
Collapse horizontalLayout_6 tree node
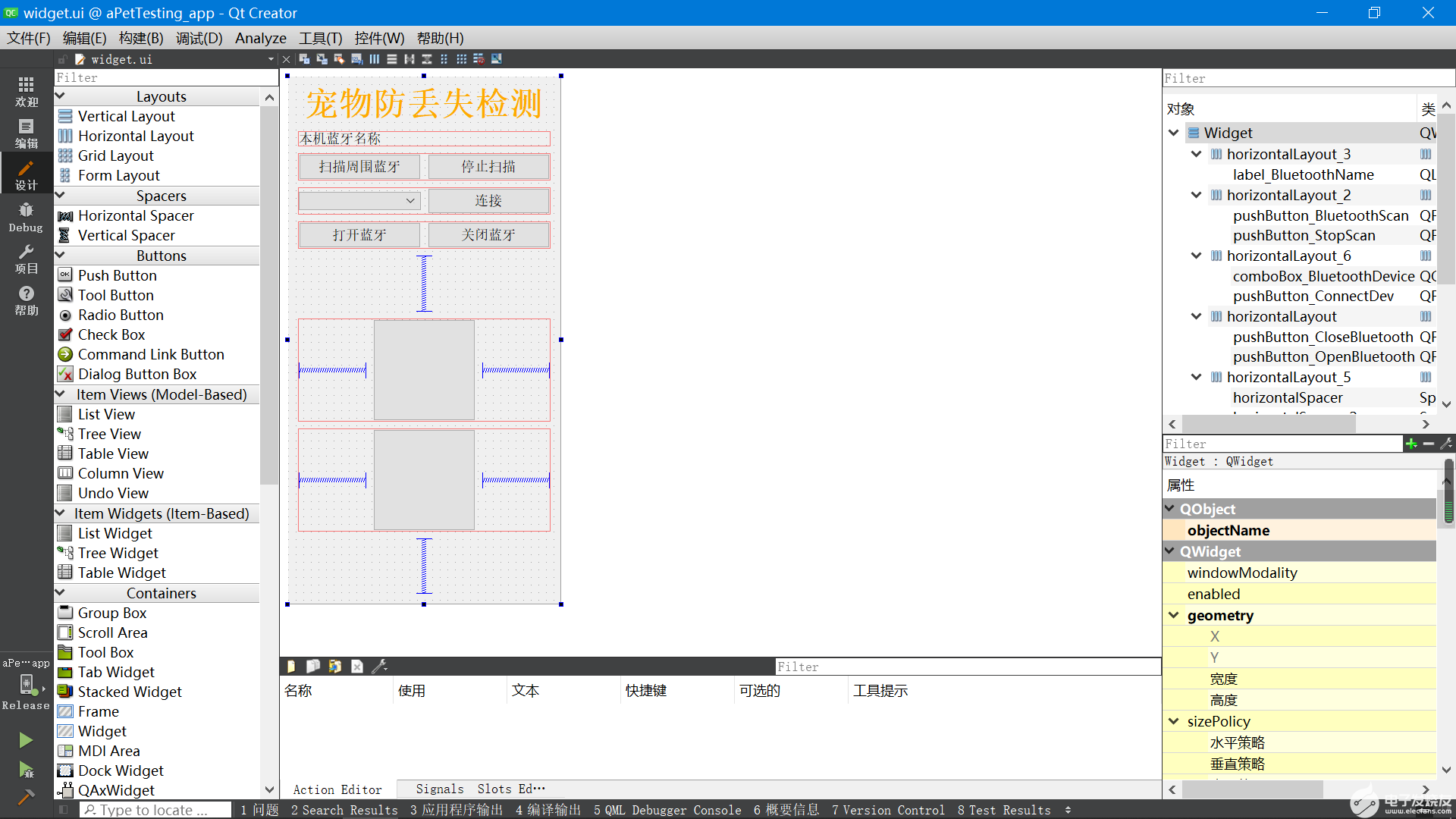(x=1197, y=256)
